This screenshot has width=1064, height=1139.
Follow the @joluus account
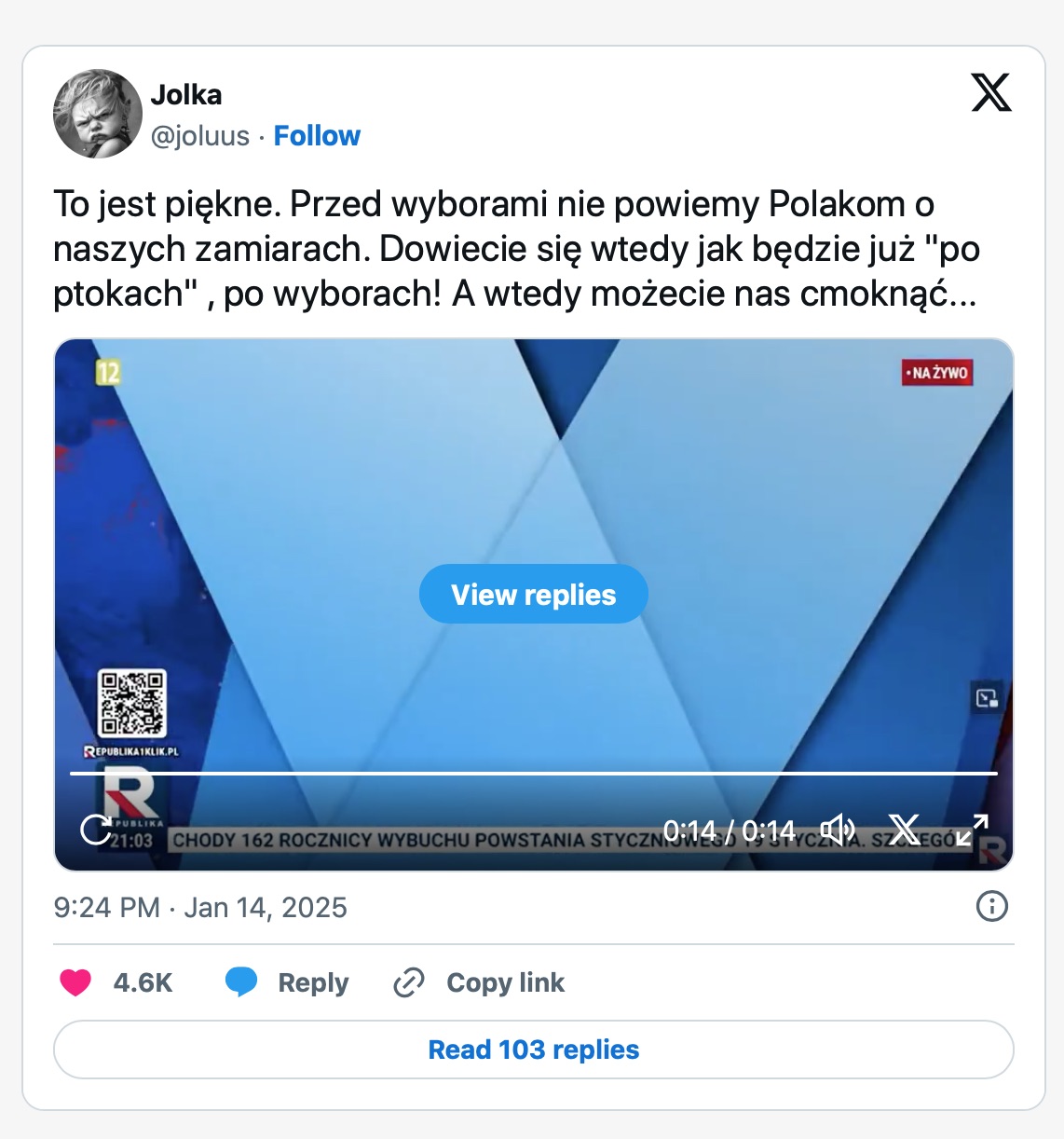[317, 136]
